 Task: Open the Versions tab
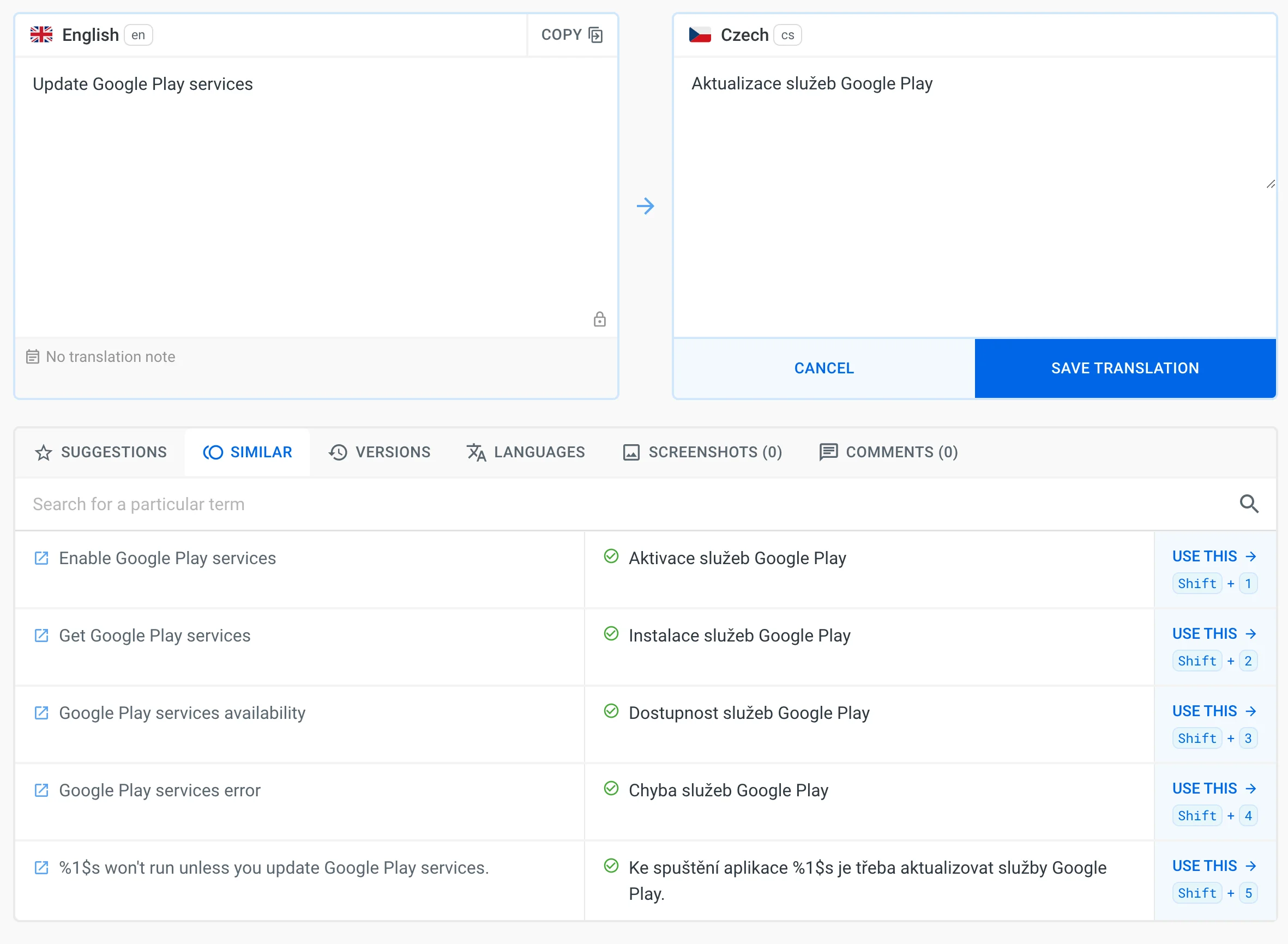[x=380, y=452]
